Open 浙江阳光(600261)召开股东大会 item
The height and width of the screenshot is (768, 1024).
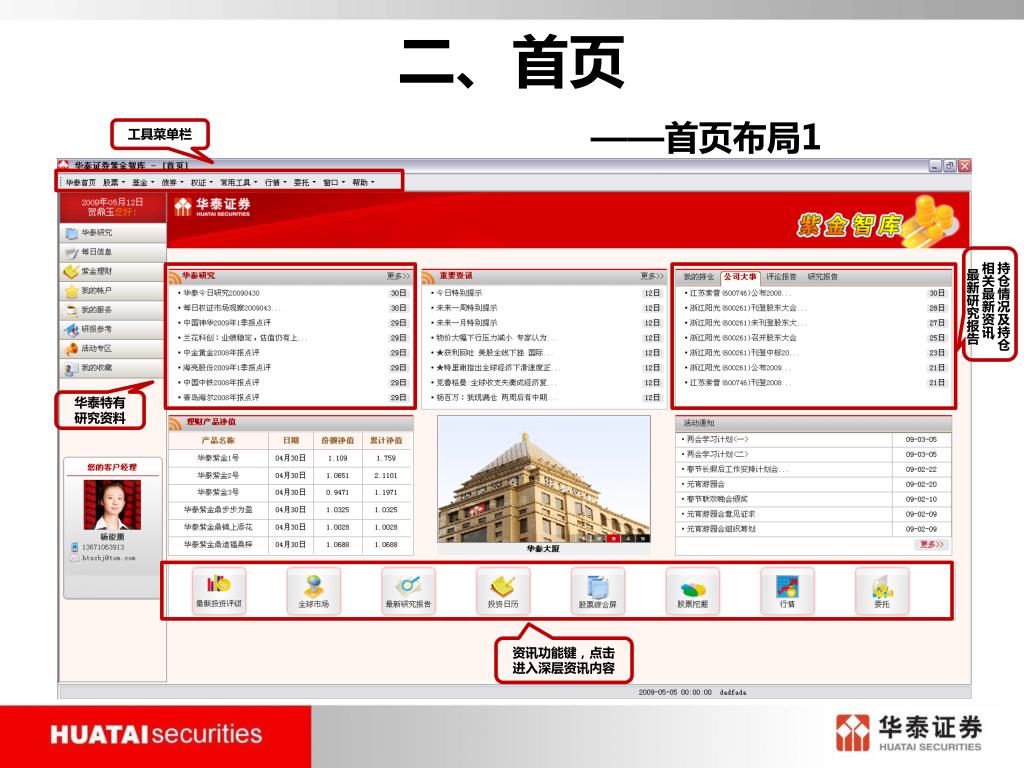pyautogui.click(x=743, y=338)
